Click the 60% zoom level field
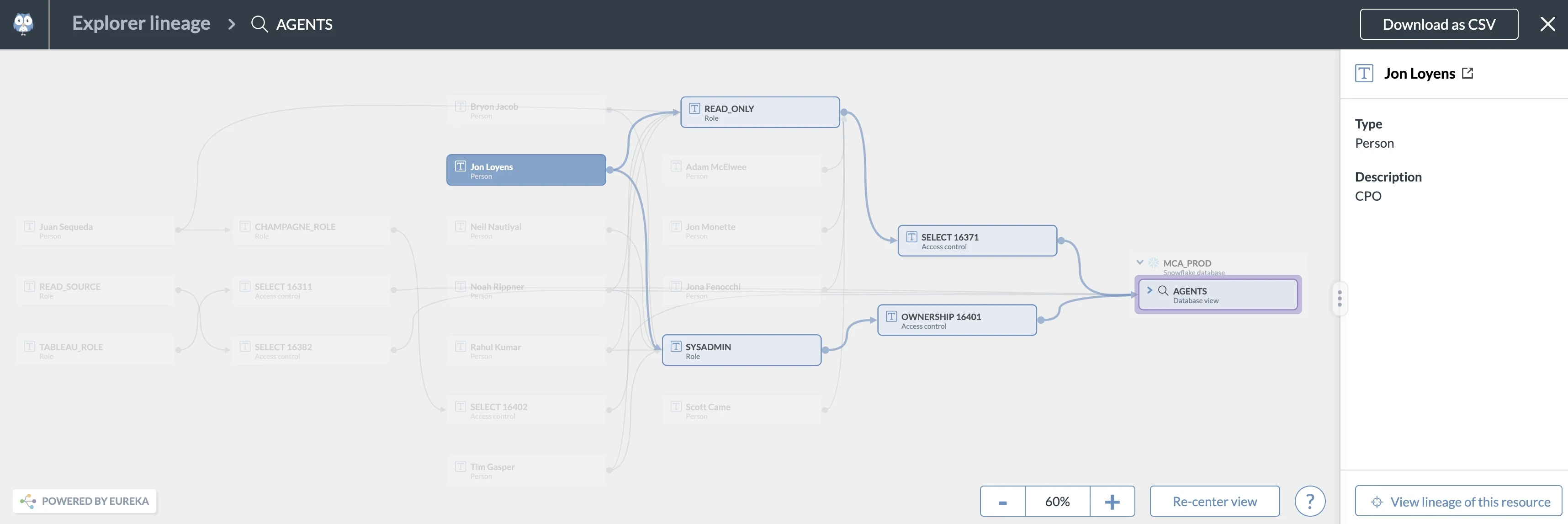1568x524 pixels. point(1057,501)
